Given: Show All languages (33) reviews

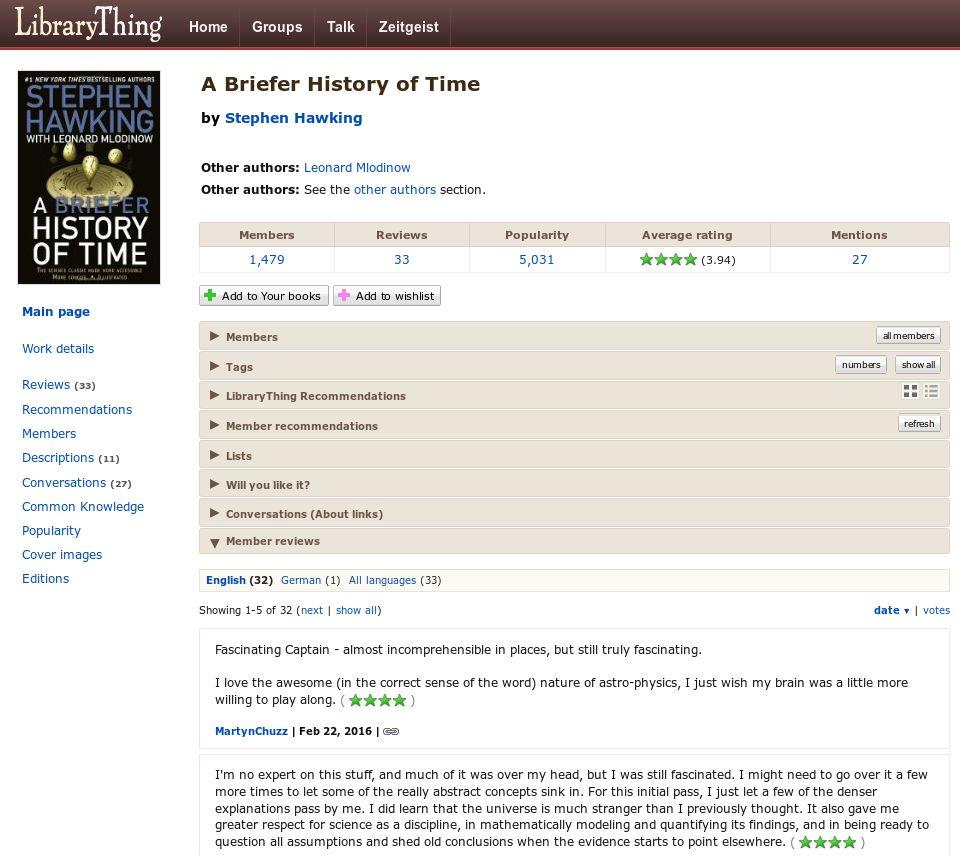Looking at the screenshot, I should 395,580.
